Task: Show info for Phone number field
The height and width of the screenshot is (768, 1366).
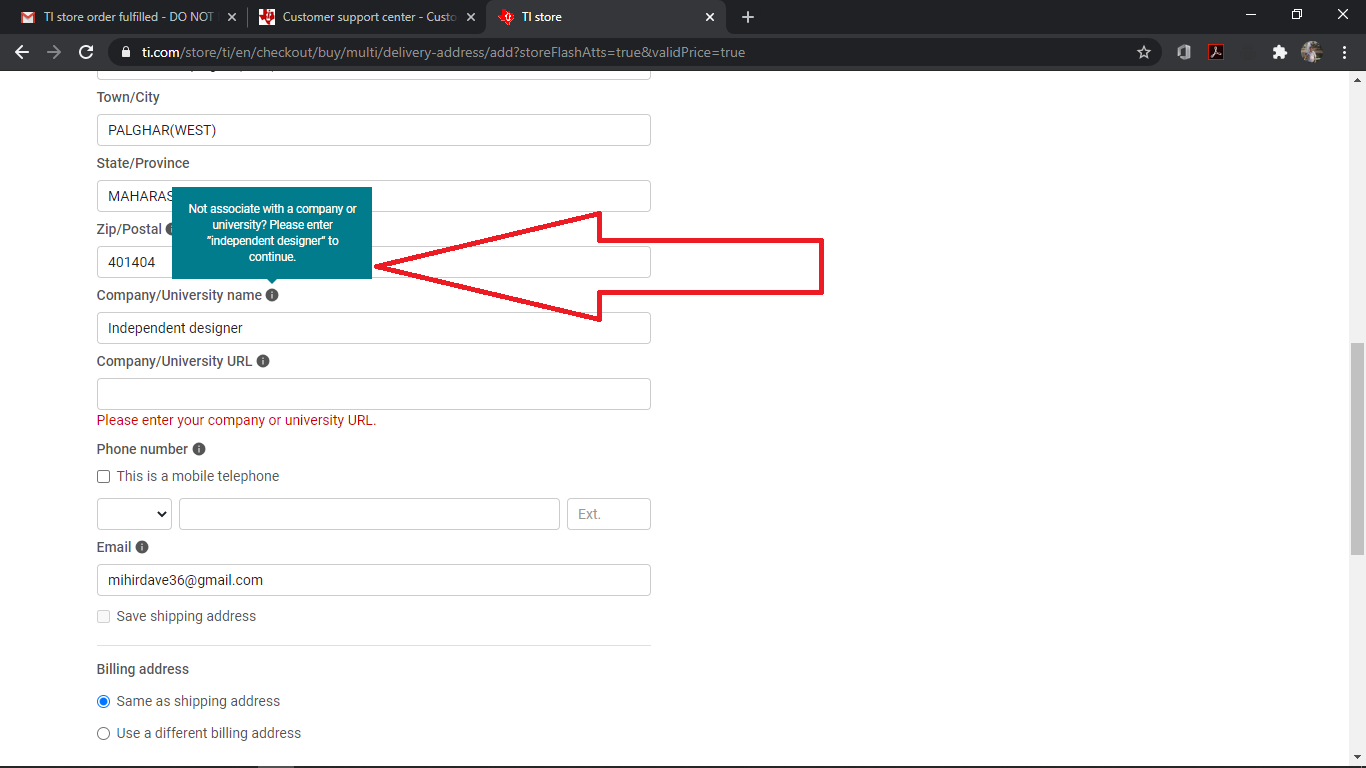Action: pyautogui.click(x=199, y=449)
